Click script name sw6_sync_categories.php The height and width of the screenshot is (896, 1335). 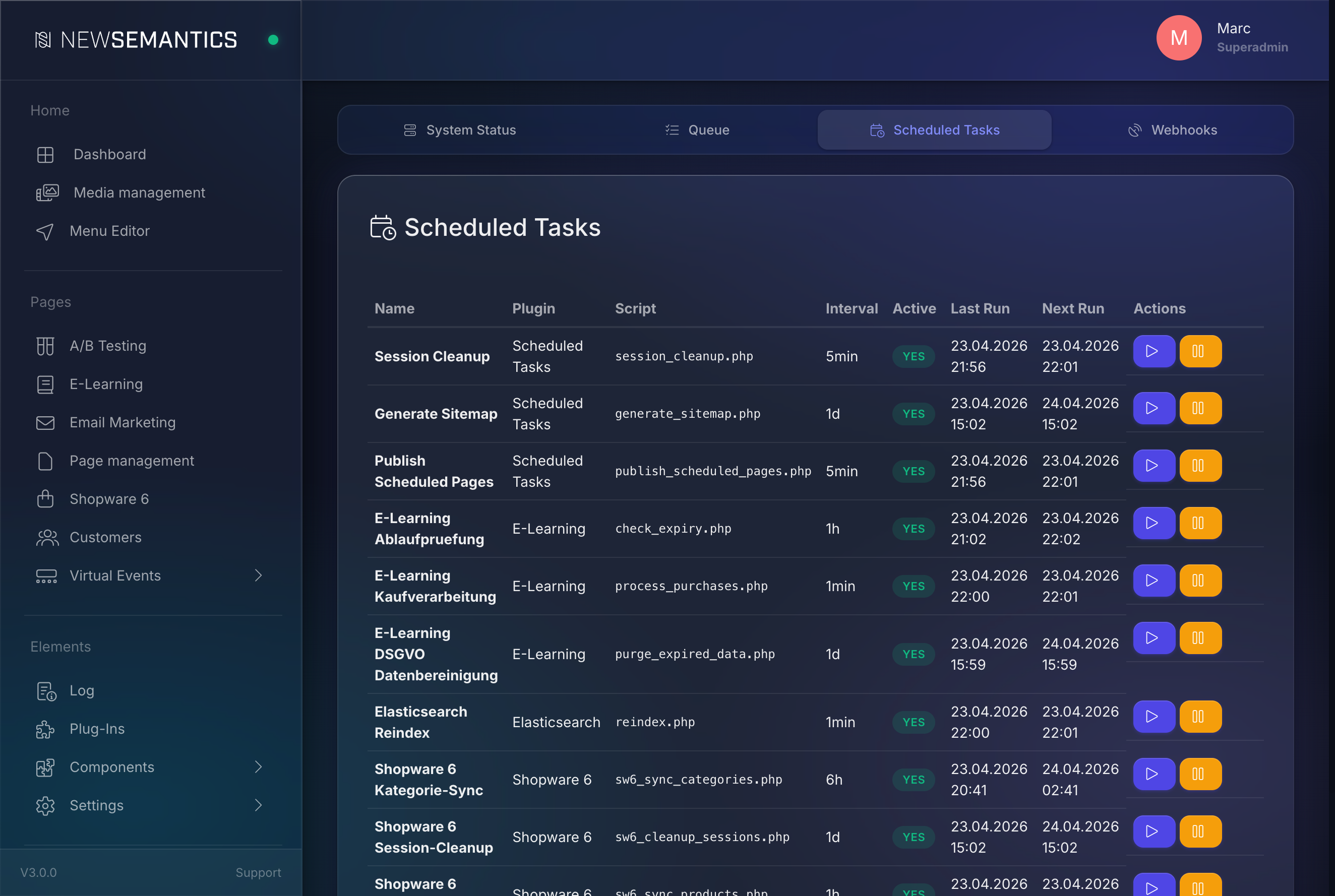(699, 780)
